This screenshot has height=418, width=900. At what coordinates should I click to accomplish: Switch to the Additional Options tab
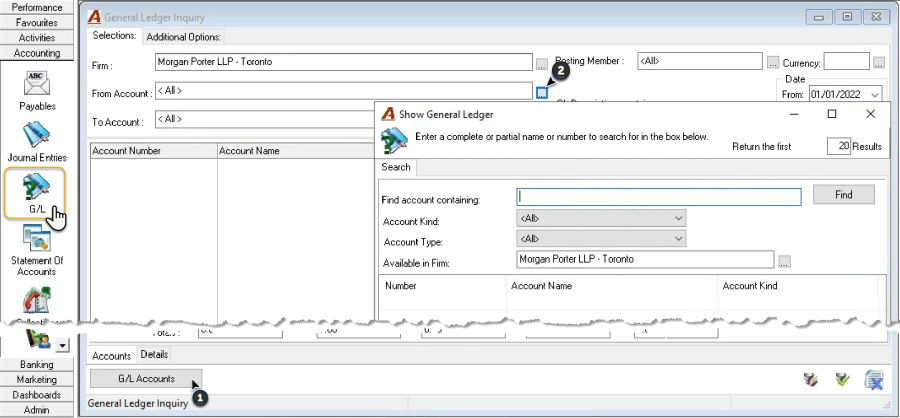184,37
